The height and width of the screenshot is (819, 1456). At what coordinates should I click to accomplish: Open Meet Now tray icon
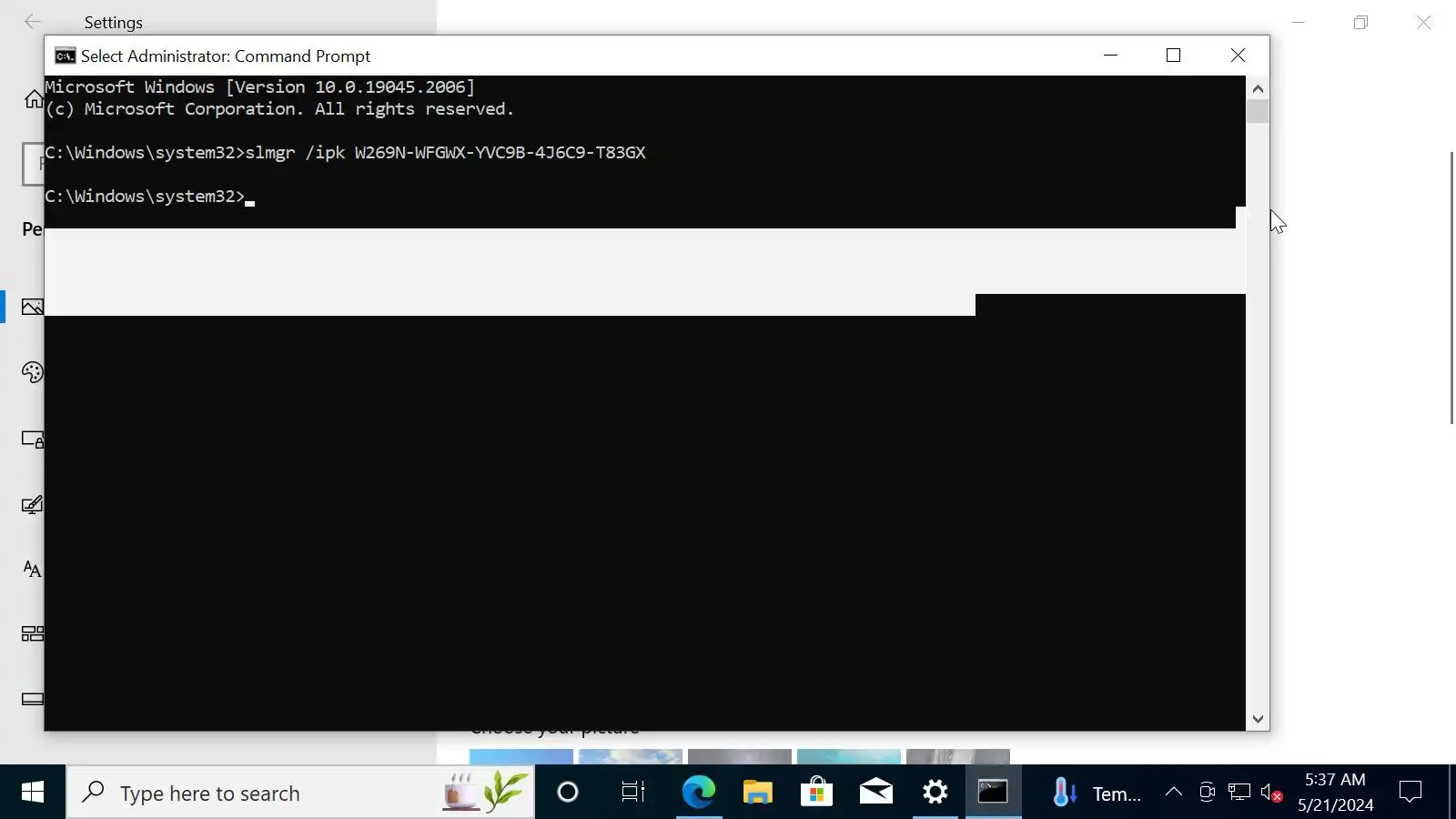(1207, 793)
